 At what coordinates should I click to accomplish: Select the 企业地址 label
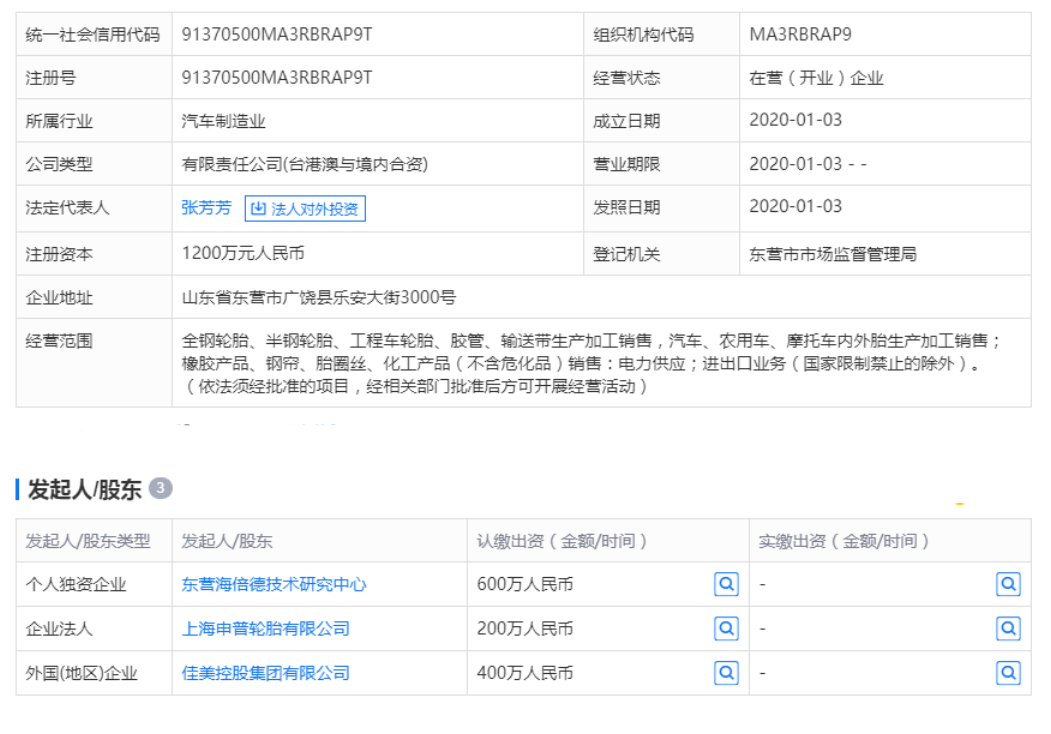(59, 297)
